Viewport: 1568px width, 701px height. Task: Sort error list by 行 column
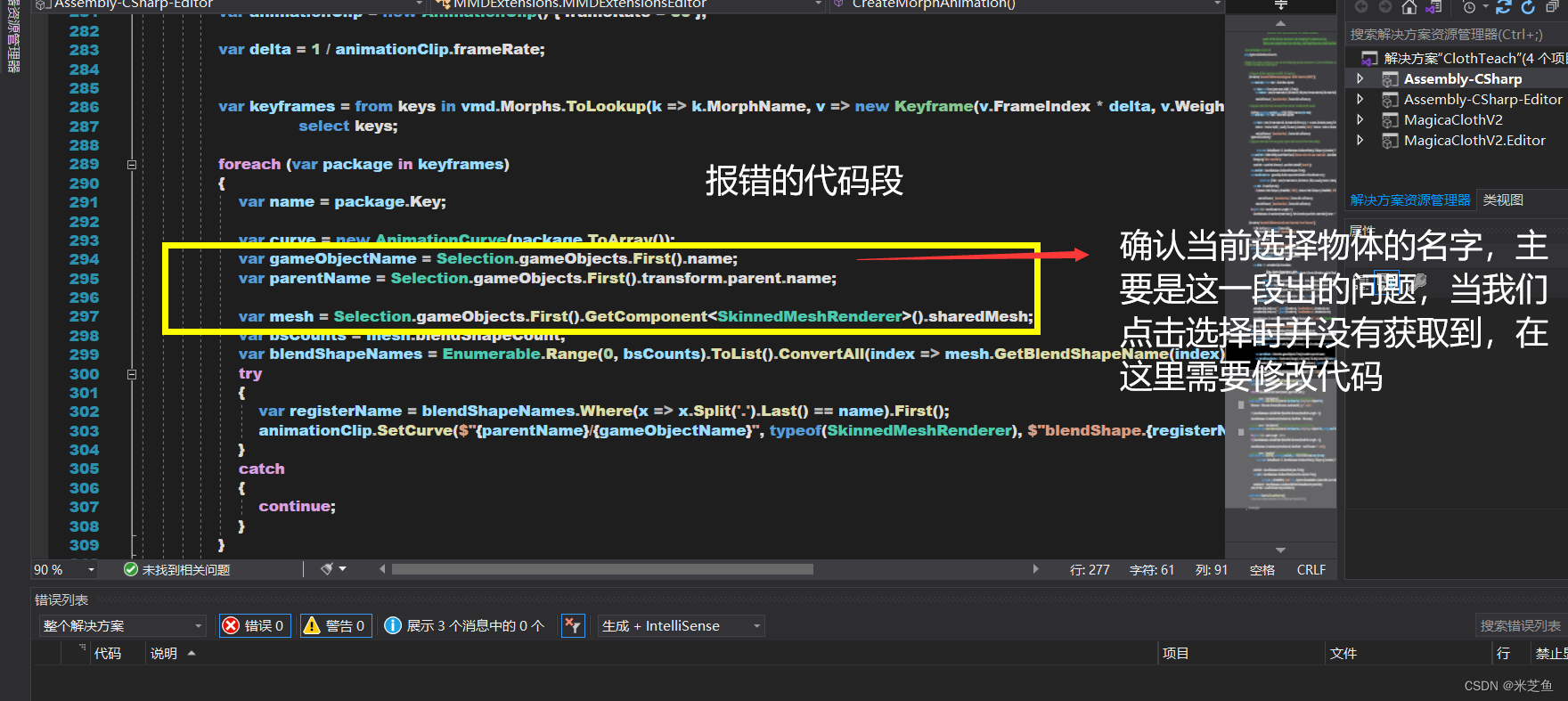(x=1504, y=654)
